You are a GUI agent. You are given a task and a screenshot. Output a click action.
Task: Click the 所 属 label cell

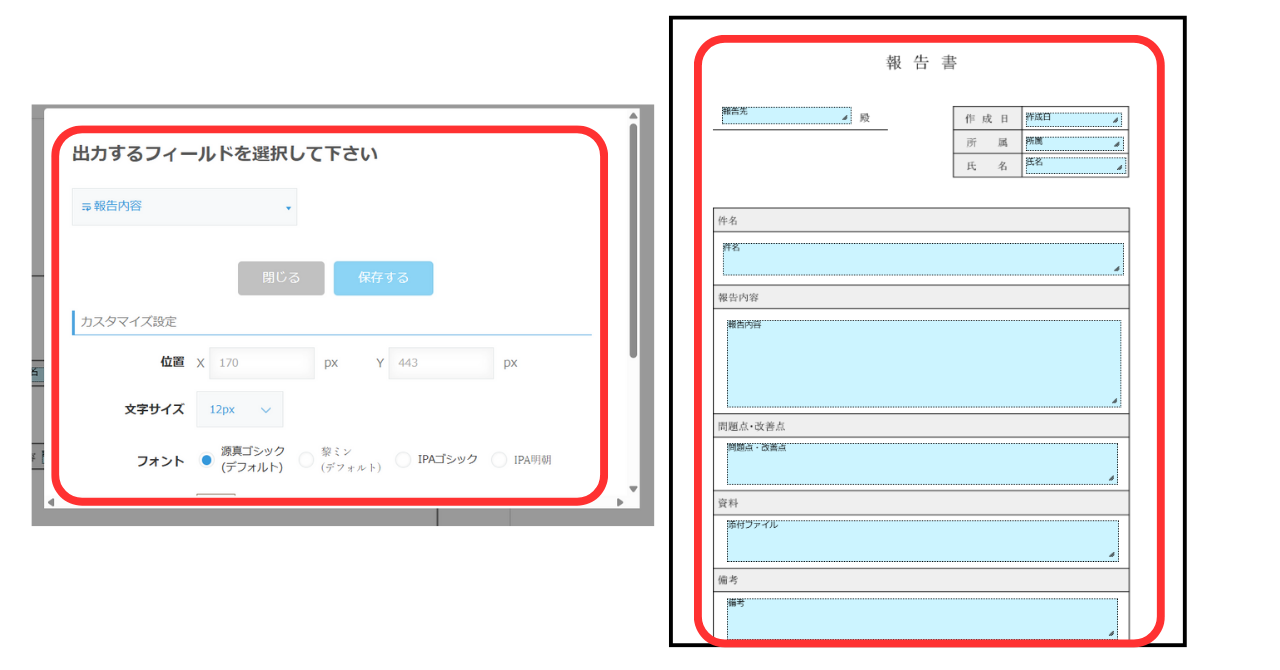tap(988, 143)
